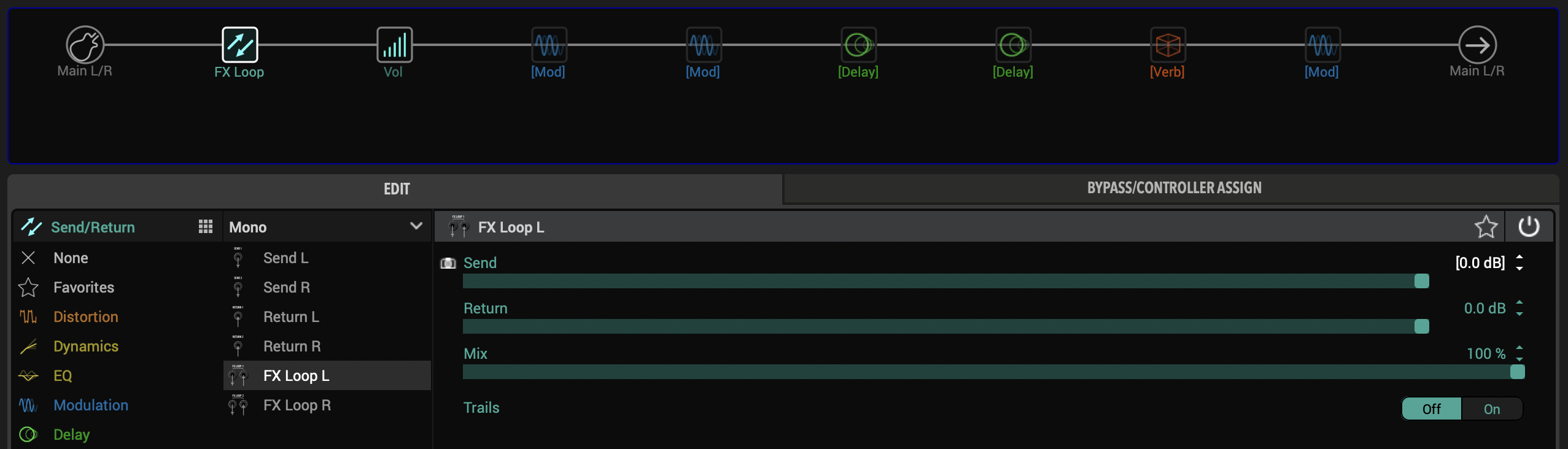Click the orange Verb block icon
The width and height of the screenshot is (1568, 449).
click(1168, 45)
